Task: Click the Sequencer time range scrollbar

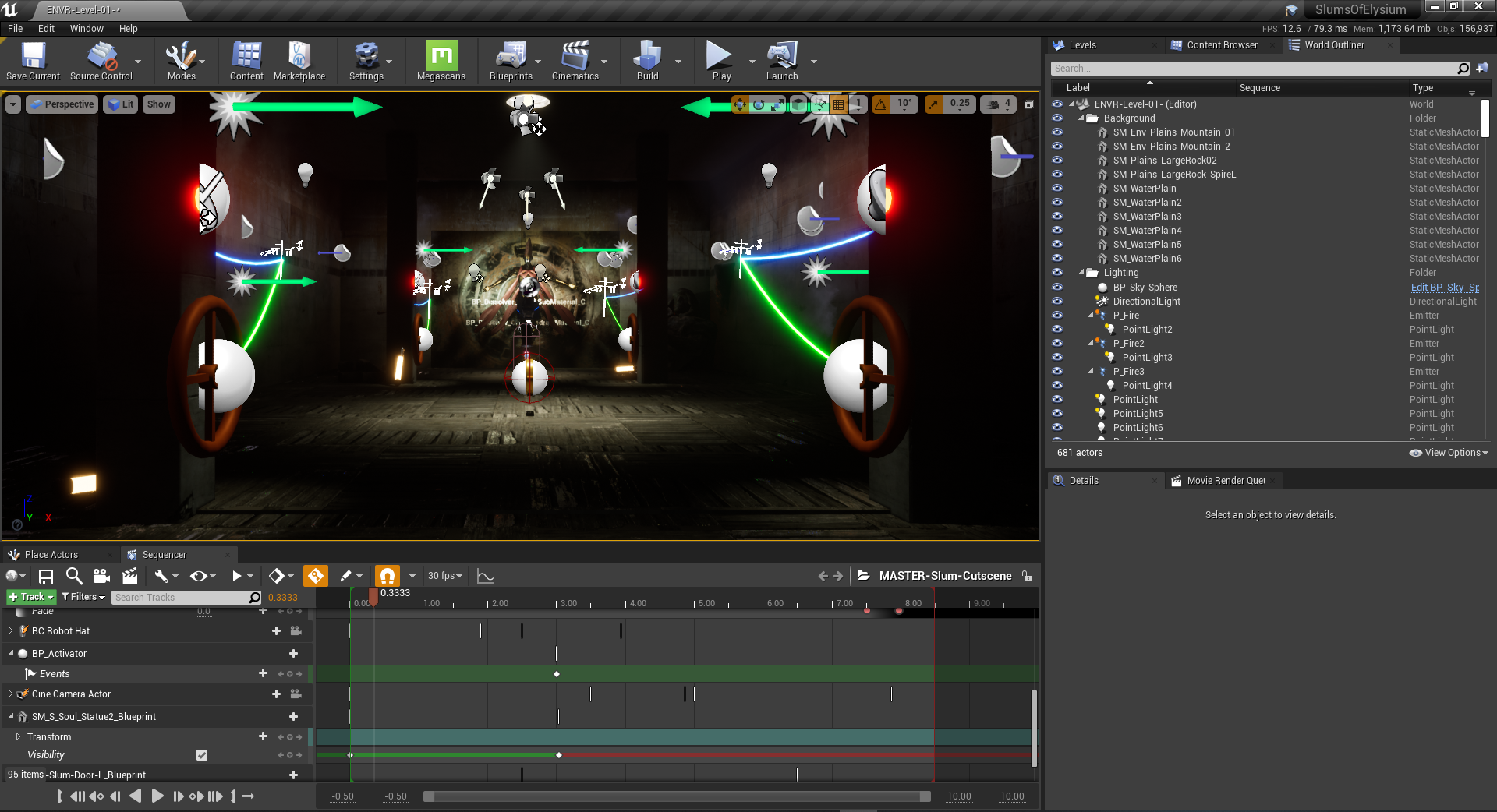Action: tap(676, 796)
